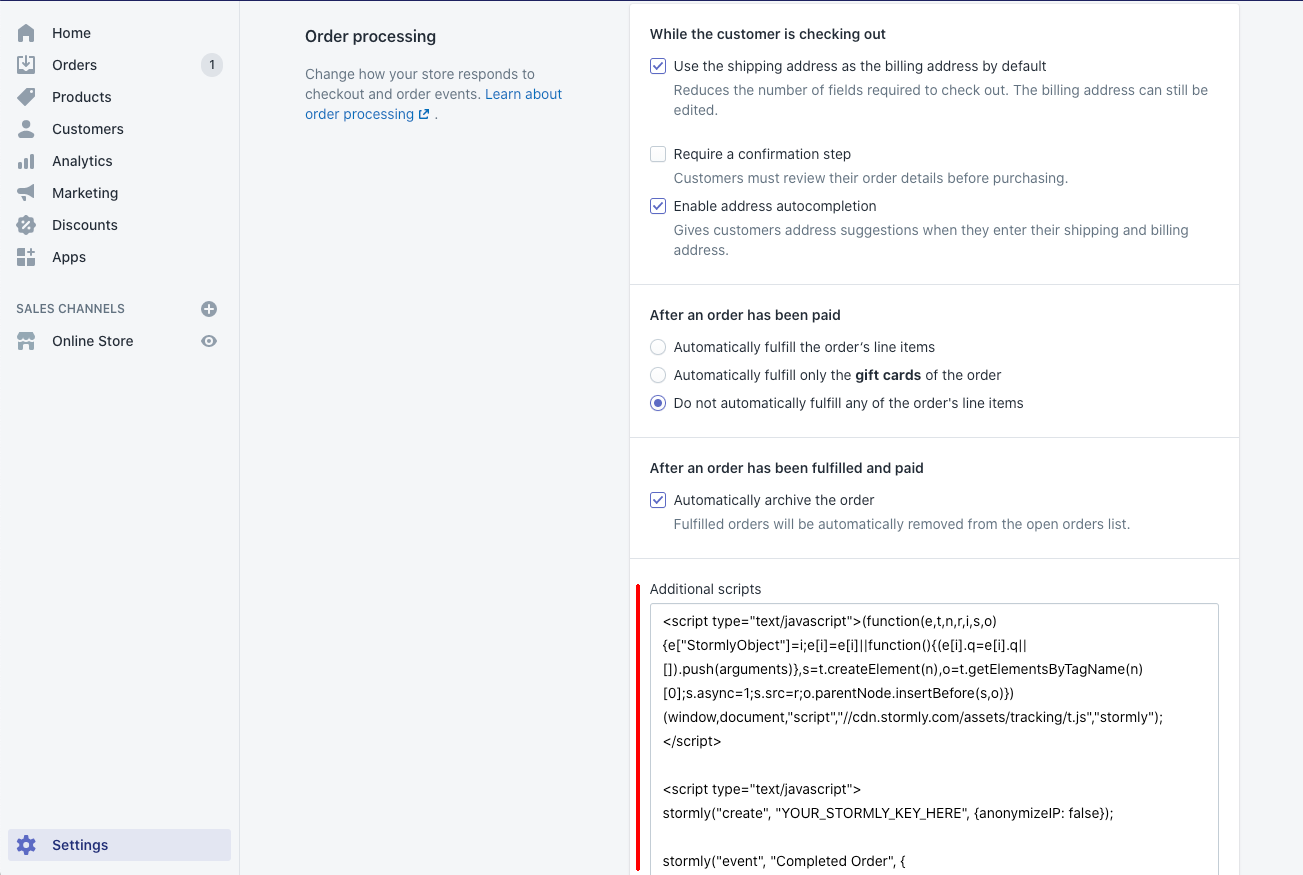Choose automatically fulfill only gift cards

tap(658, 375)
